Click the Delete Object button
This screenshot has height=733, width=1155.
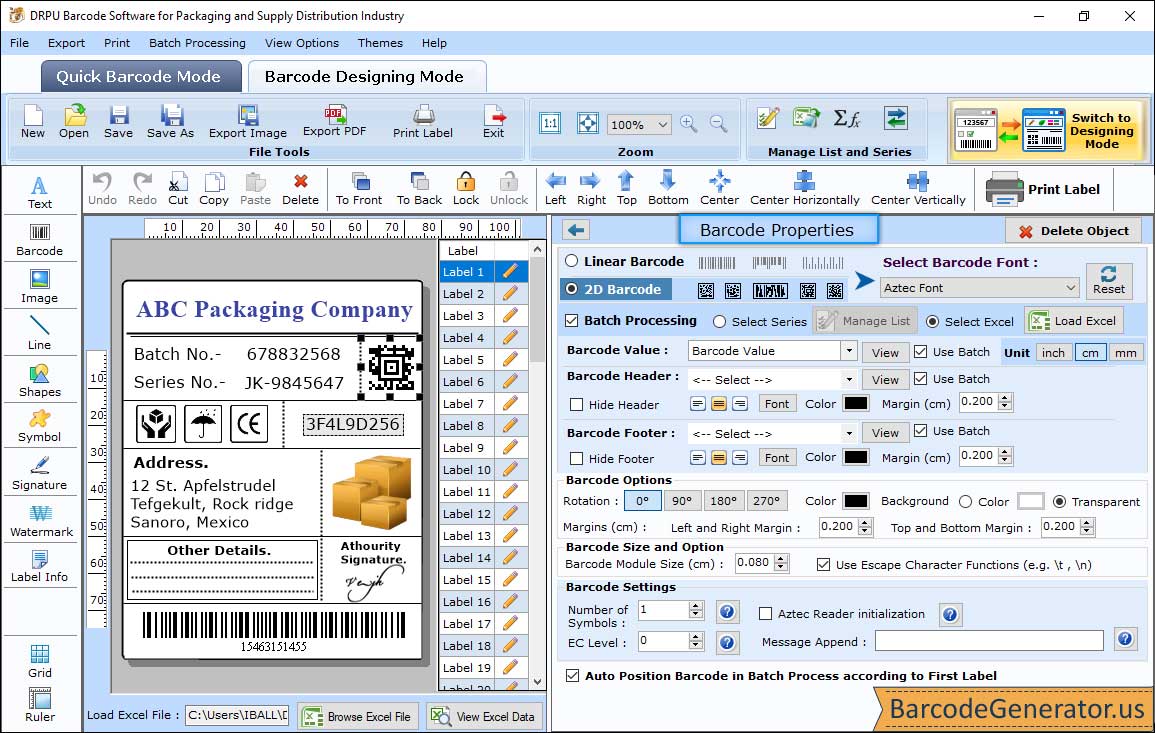1073,231
